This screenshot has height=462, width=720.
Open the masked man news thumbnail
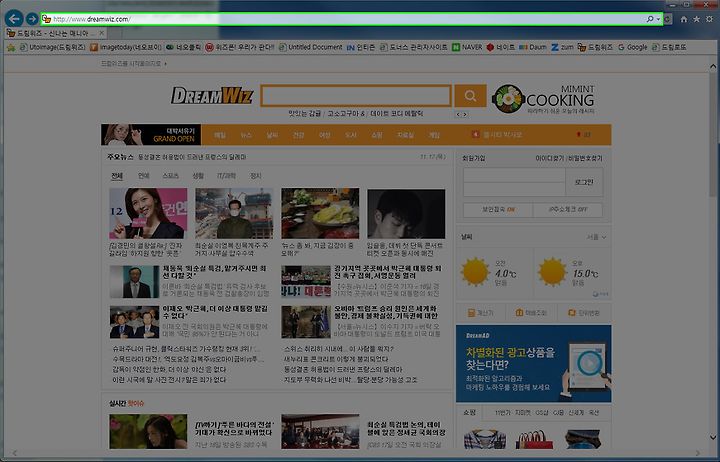[234, 213]
